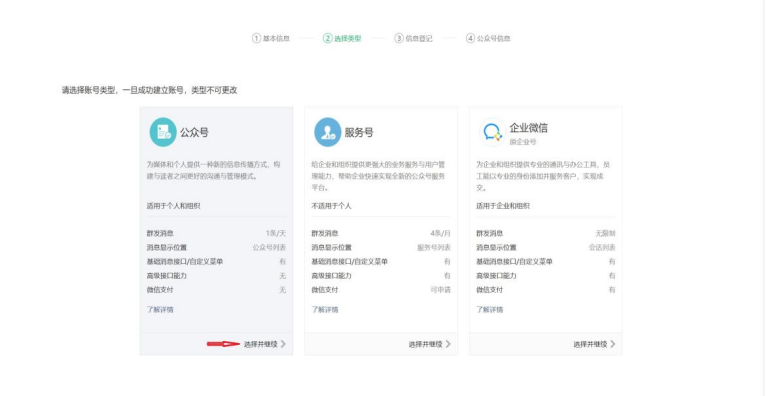The width and height of the screenshot is (766, 396).
Task: Click 微信支付 label in the 公众号 card
Action: pos(160,290)
